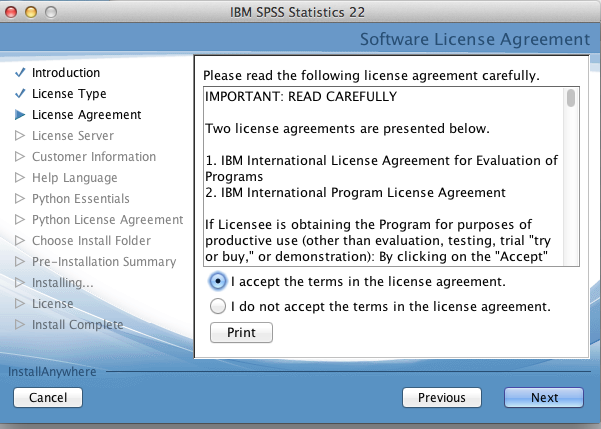Screen dimensions: 601x429
Task: Click the "Python Essentials" step label
Action: tap(80, 199)
